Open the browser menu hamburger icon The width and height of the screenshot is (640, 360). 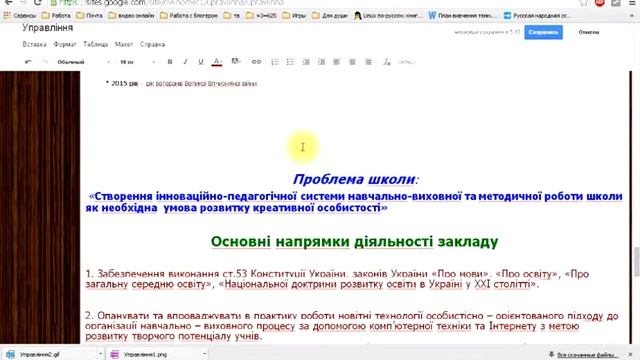coord(631,2)
